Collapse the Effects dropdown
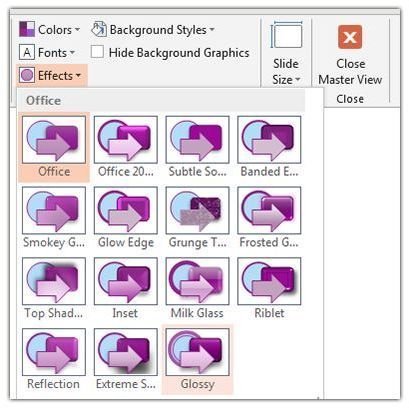This screenshot has height=408, width=409. (50, 75)
